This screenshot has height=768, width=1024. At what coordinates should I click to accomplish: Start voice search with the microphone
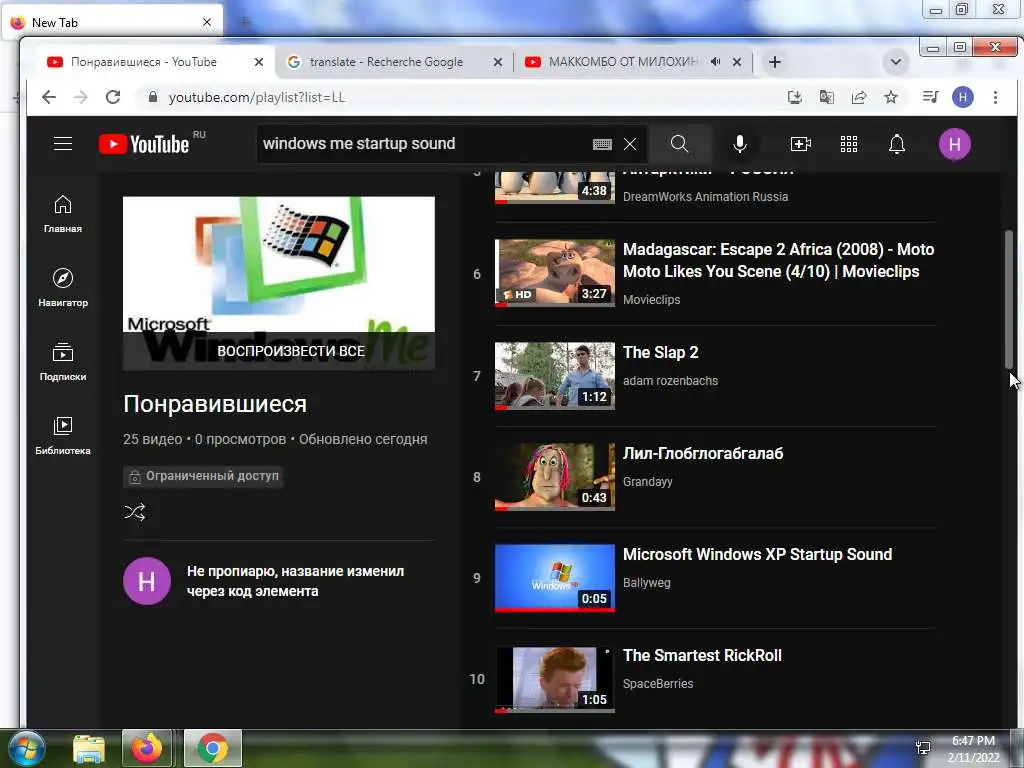pos(739,144)
